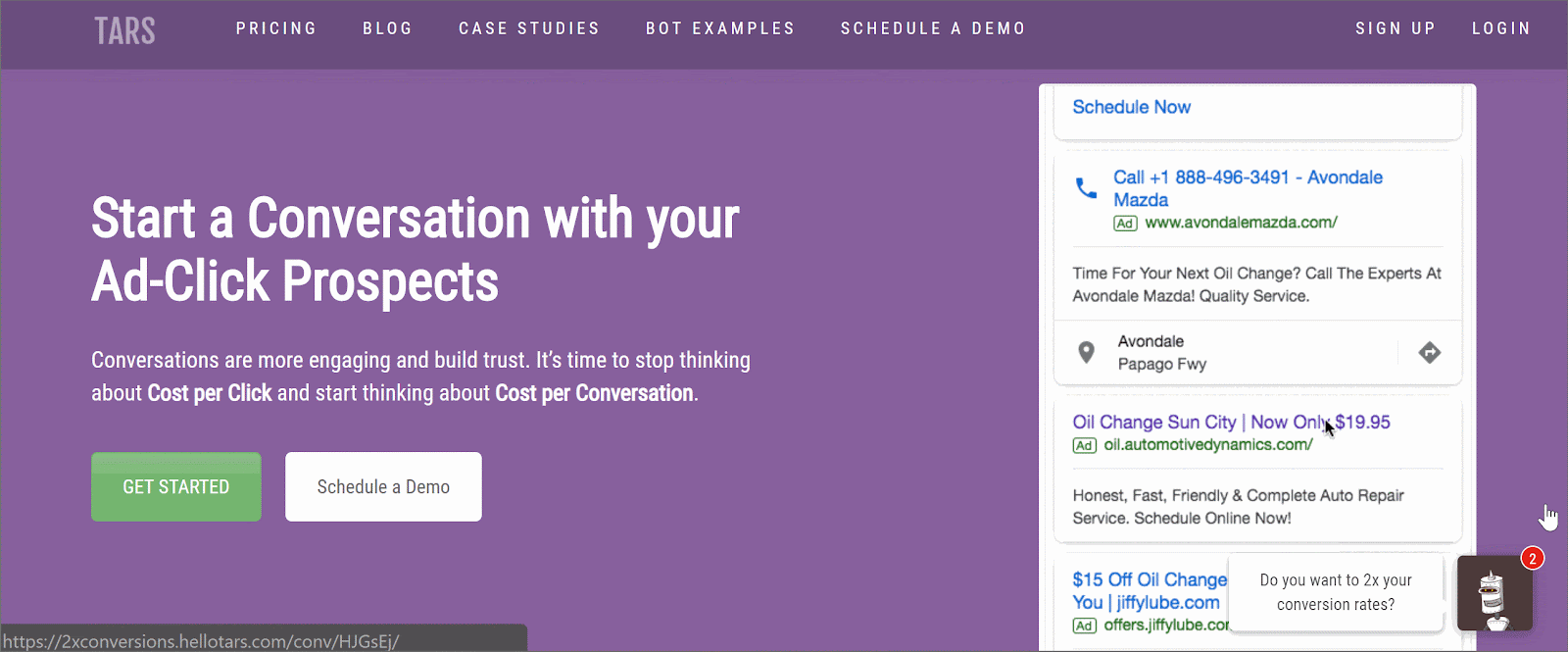Click the Schedule Now link
1568x652 pixels.
pos(1132,107)
